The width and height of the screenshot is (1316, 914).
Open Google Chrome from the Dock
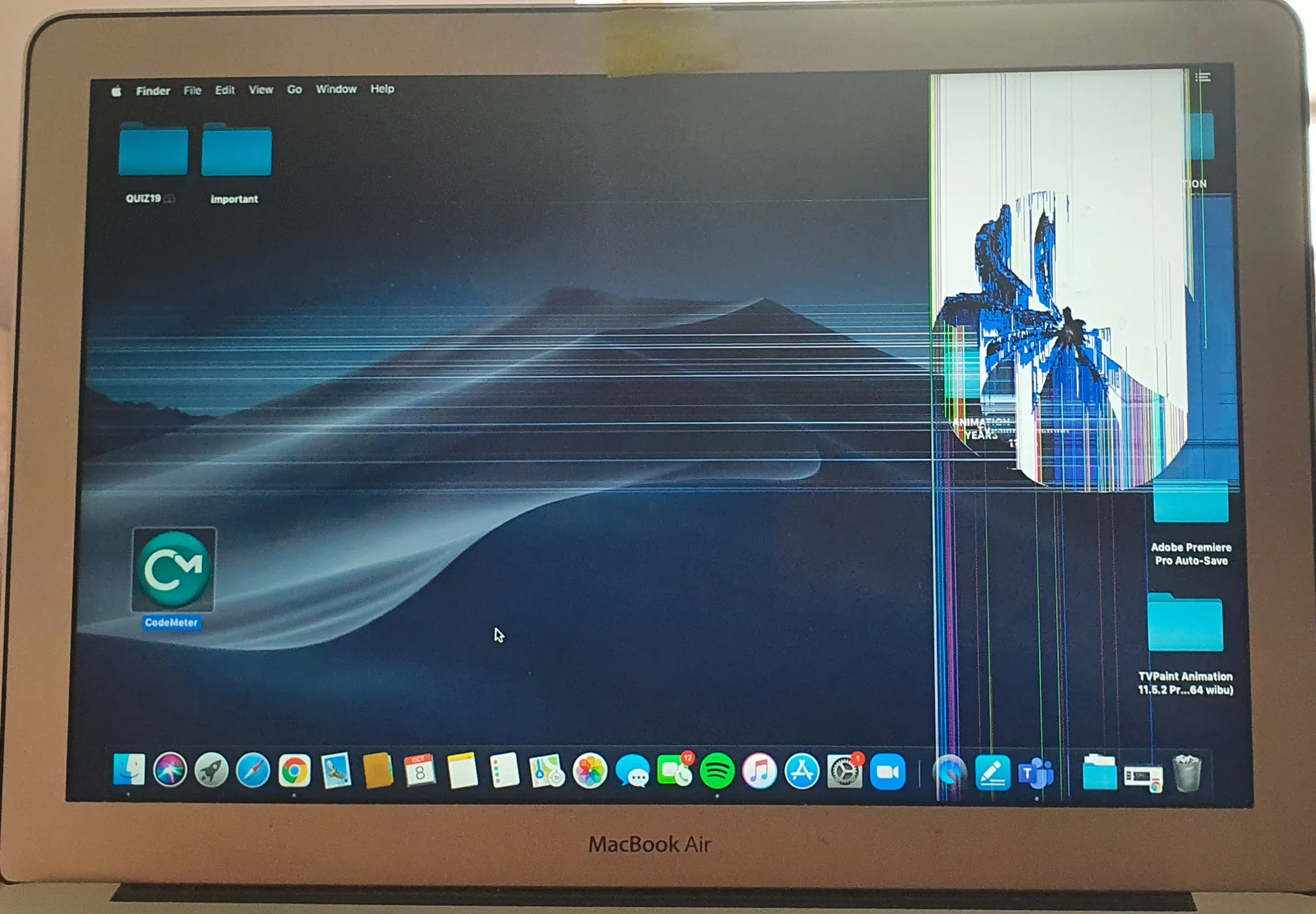294,770
